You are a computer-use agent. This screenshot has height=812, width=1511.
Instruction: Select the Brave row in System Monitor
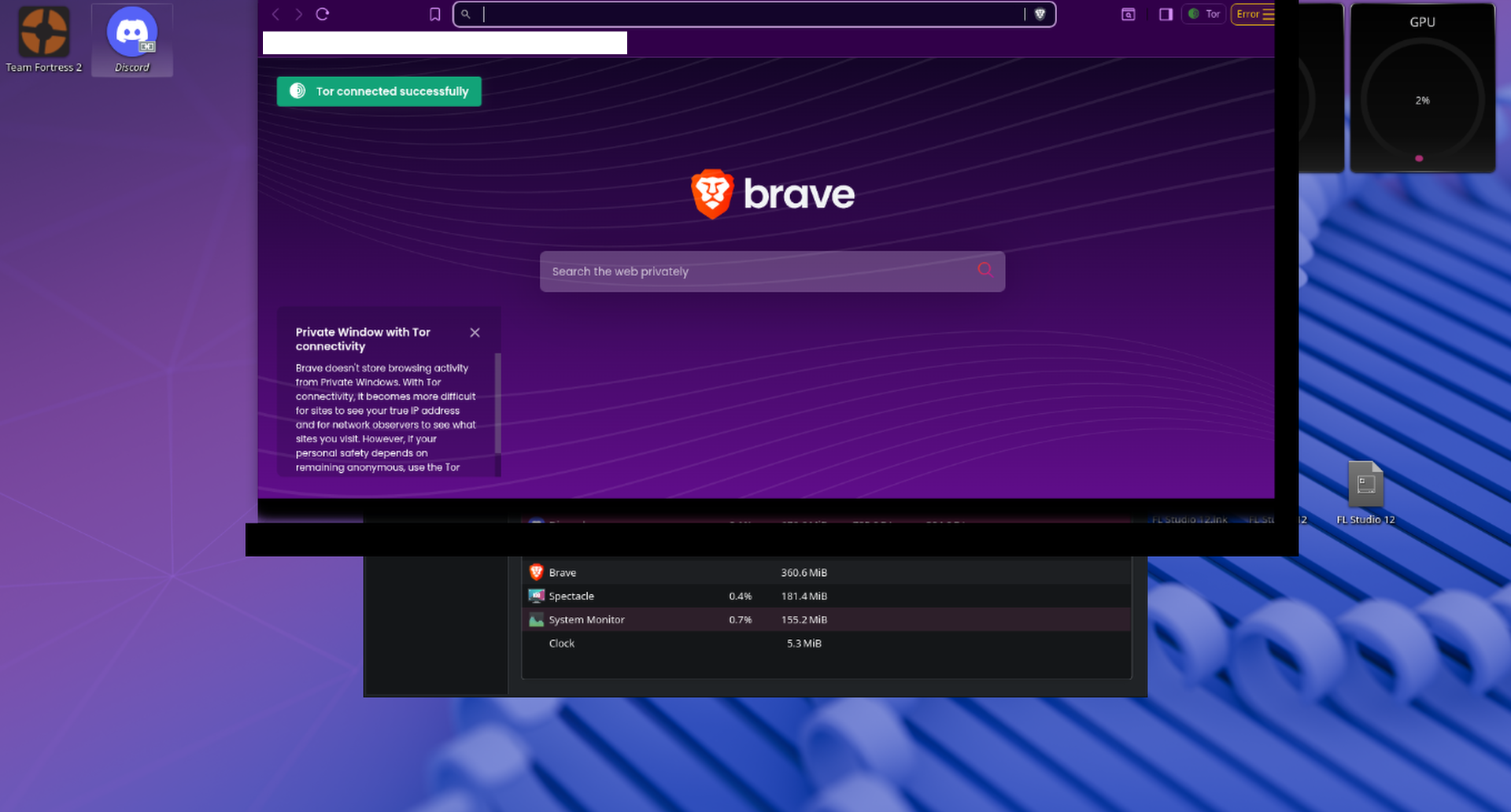click(826, 572)
